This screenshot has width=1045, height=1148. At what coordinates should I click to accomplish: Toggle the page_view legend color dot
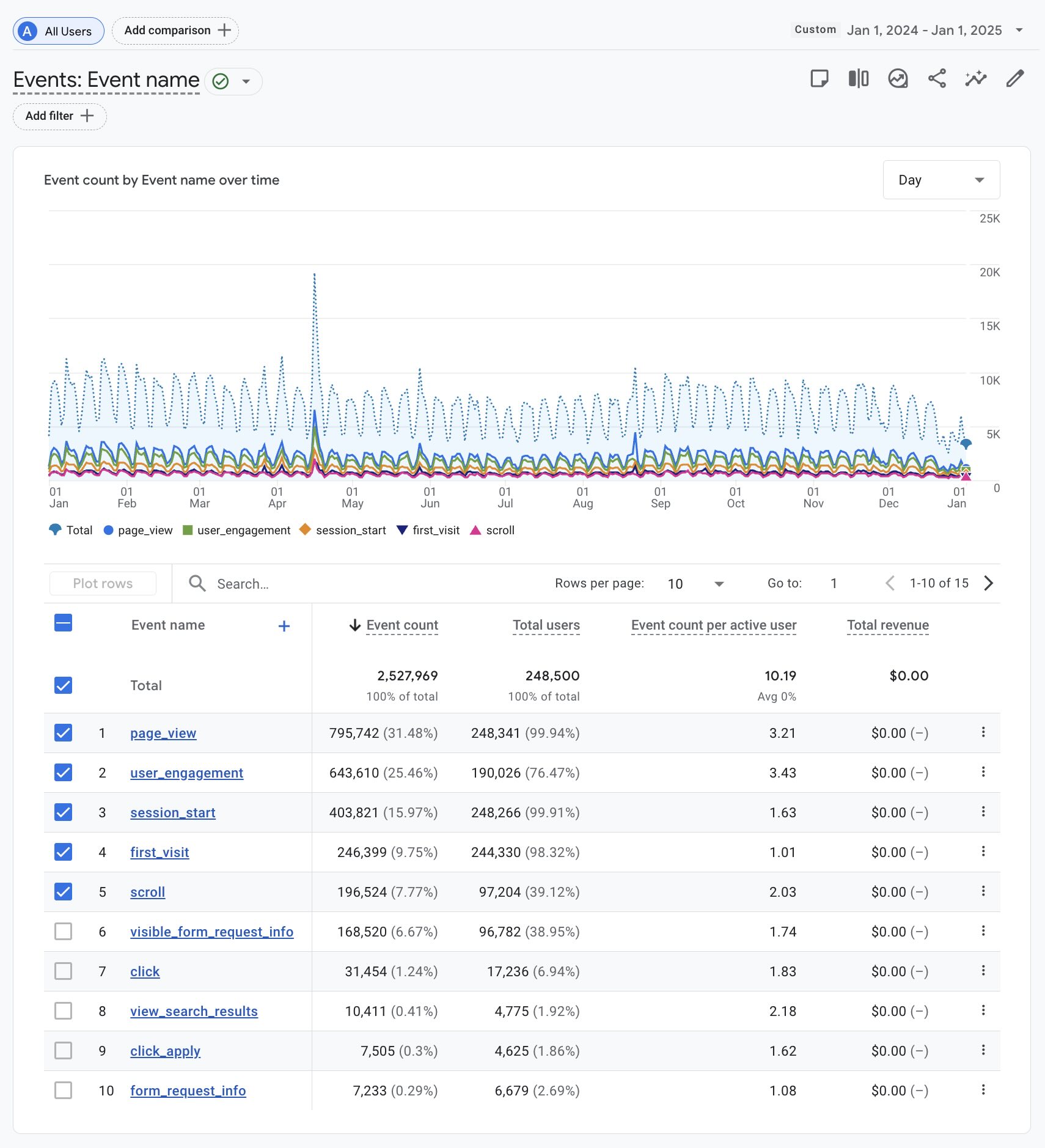[108, 531]
